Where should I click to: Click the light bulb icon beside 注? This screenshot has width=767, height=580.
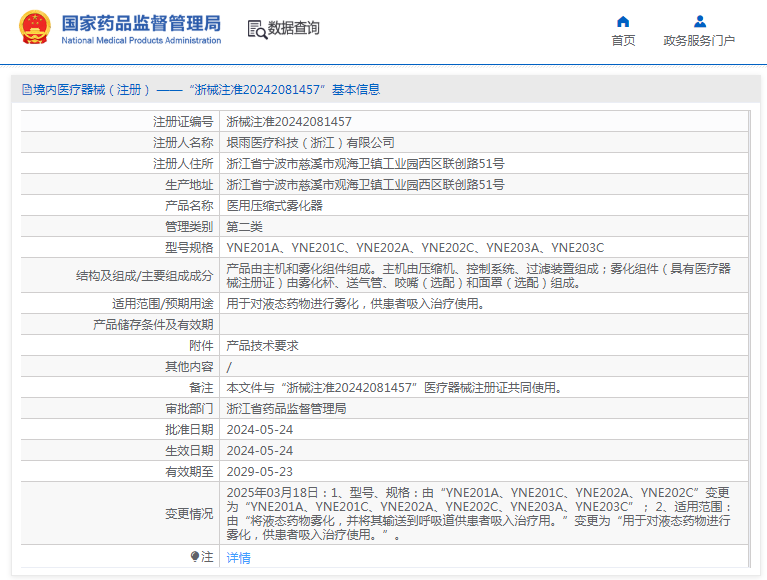click(195, 556)
